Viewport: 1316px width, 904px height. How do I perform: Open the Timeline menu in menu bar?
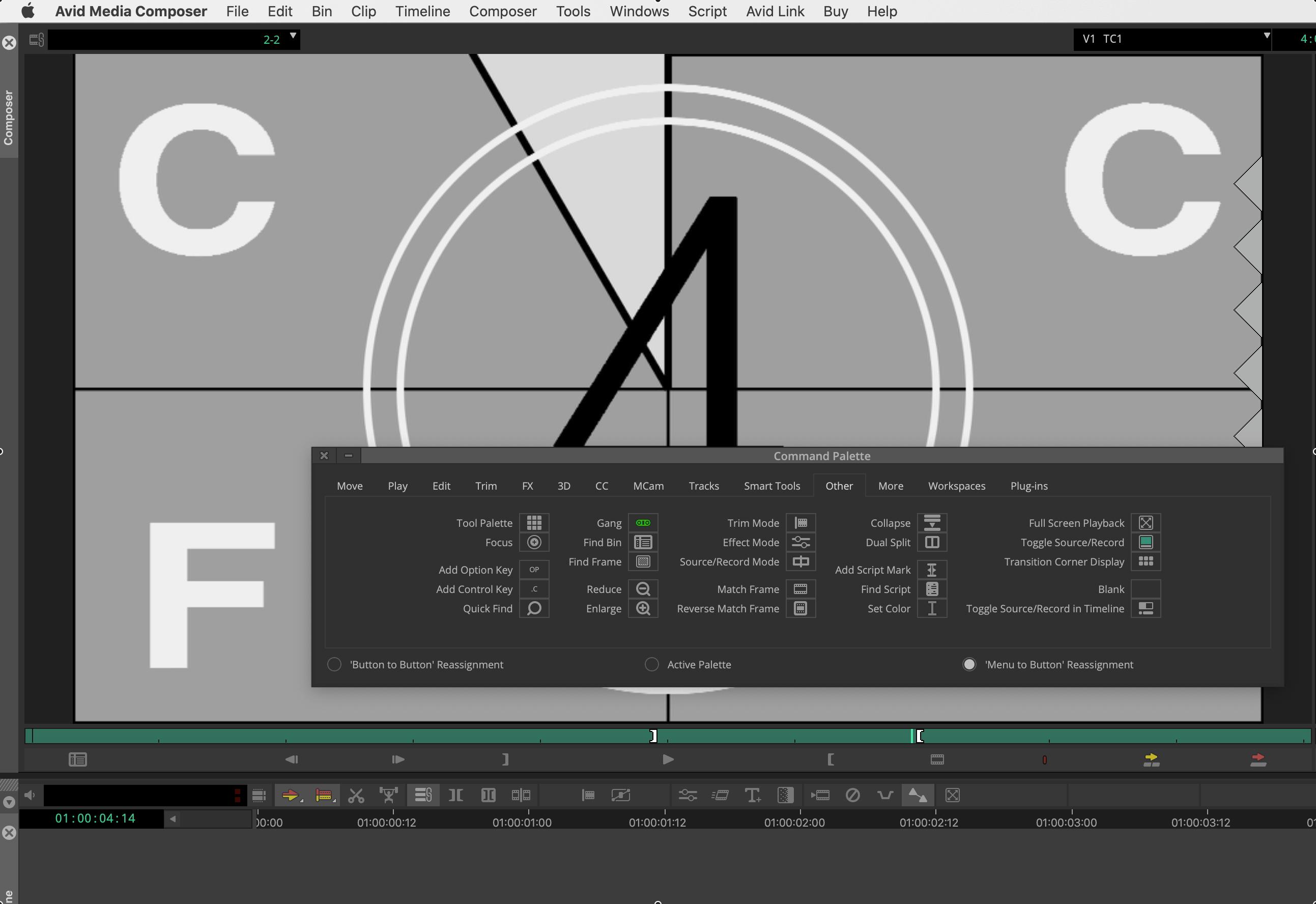coord(422,11)
